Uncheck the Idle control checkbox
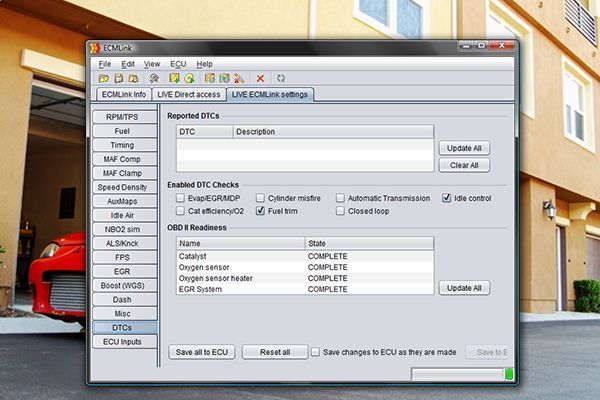The height and width of the screenshot is (400, 600). 447,198
